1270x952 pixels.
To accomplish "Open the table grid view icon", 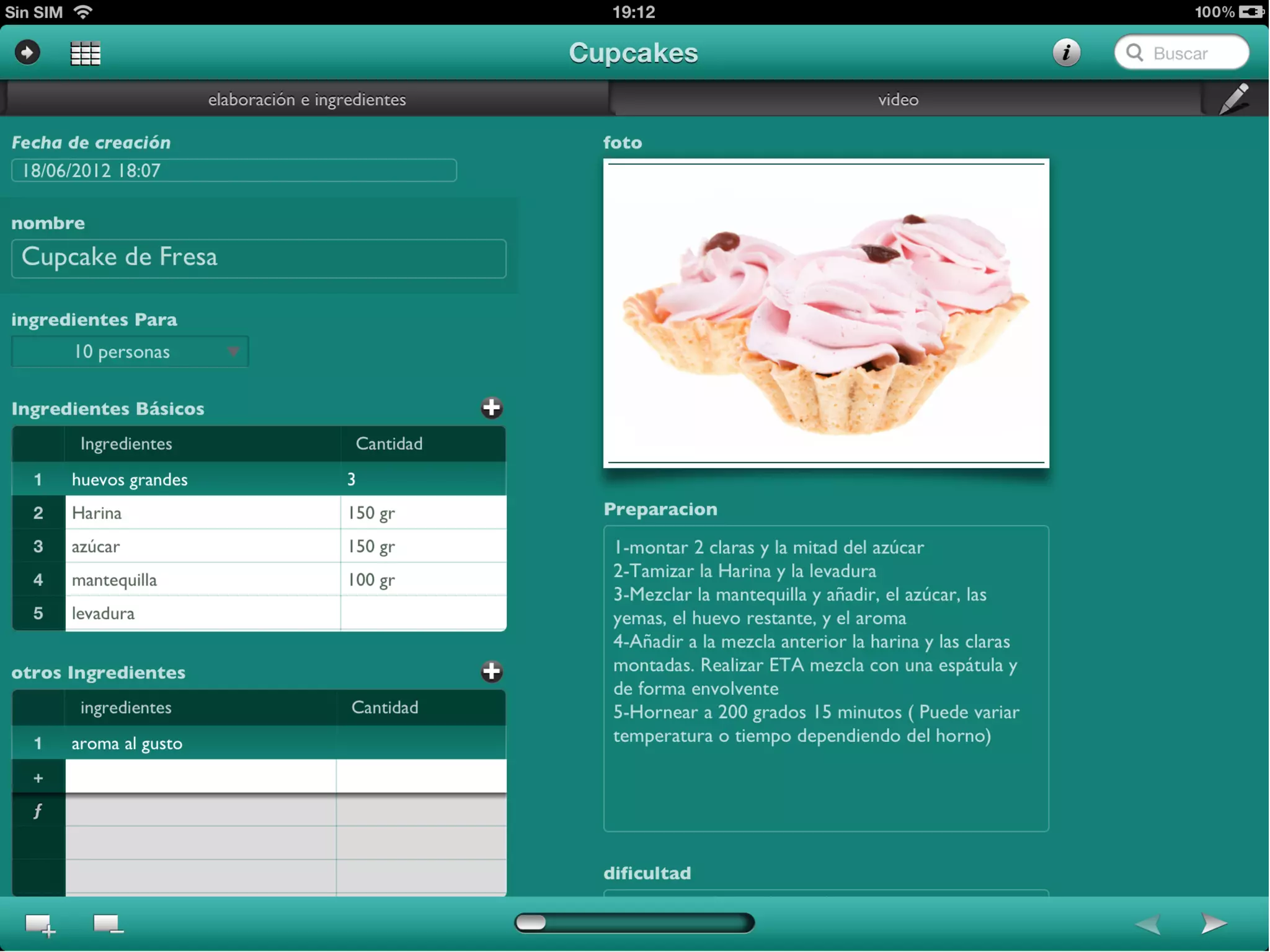I will (x=85, y=54).
